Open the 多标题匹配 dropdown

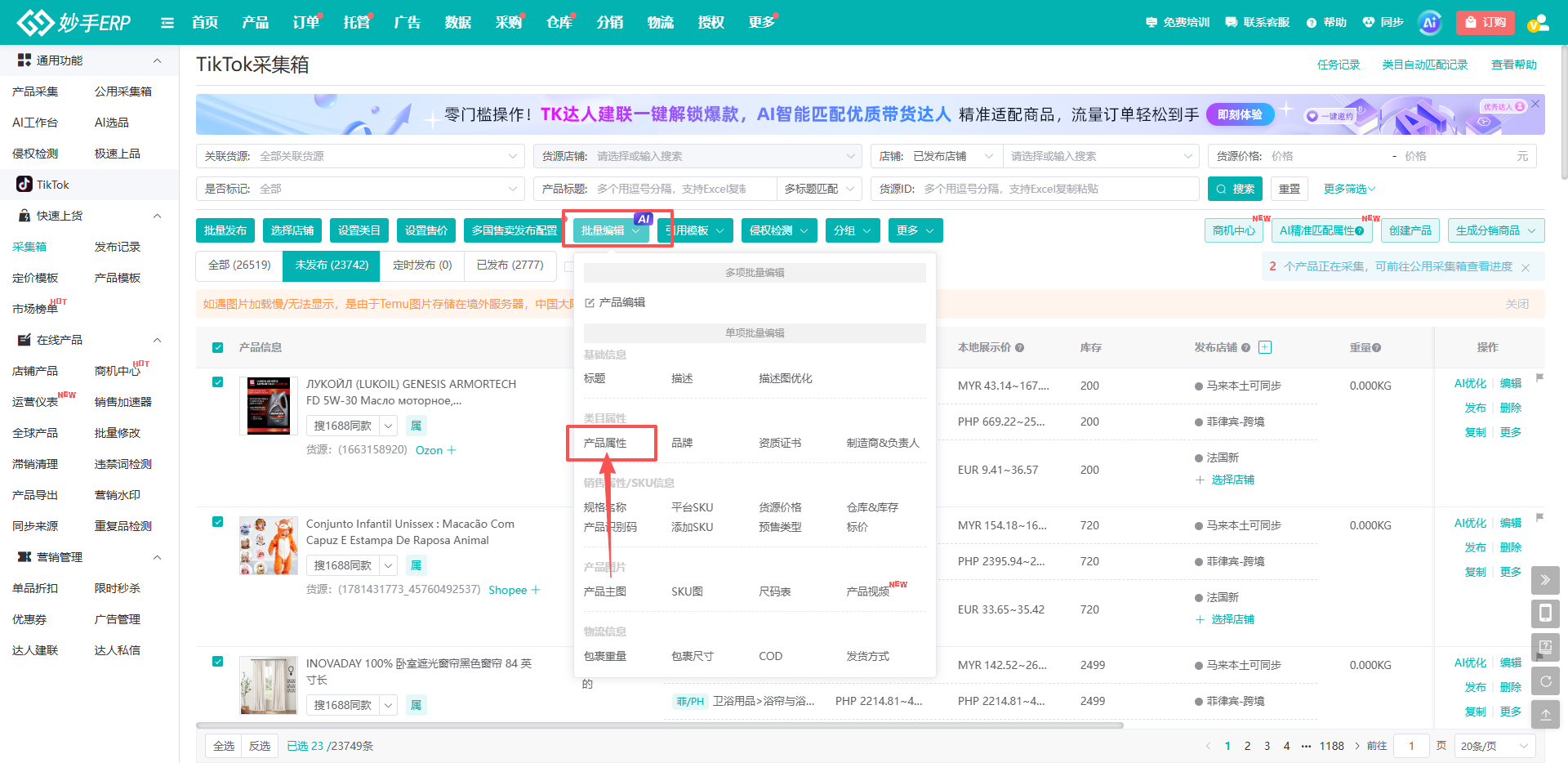click(x=819, y=189)
